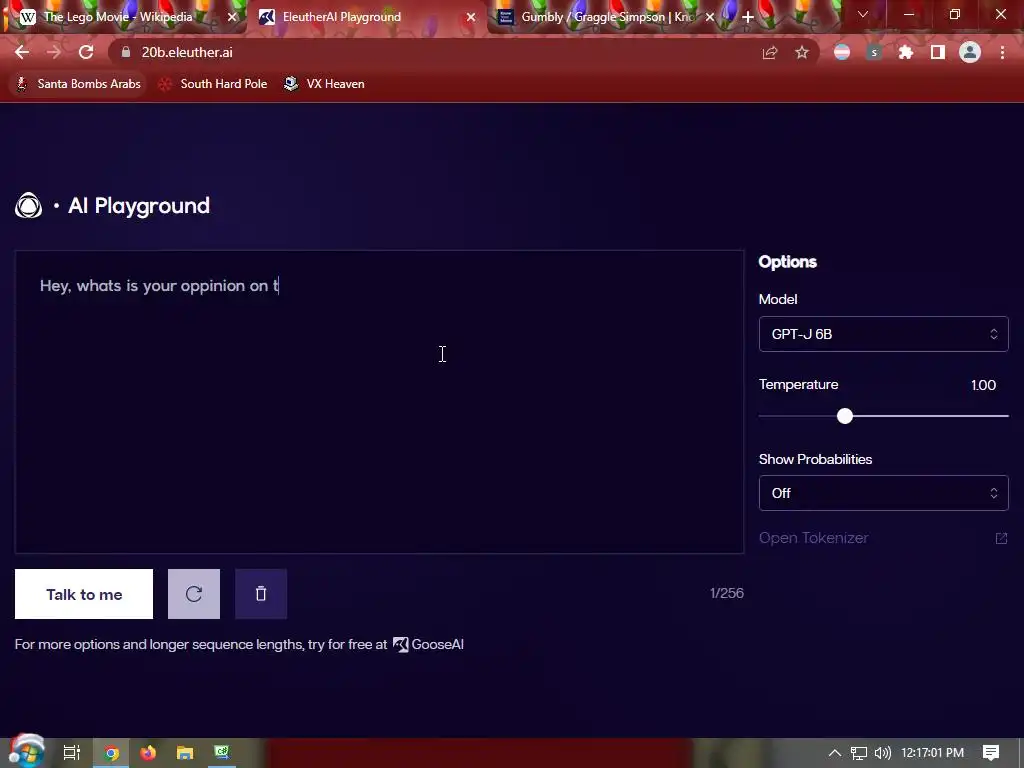Image resolution: width=1024 pixels, height=768 pixels.
Task: Open the Chrome three-dot menu
Action: pyautogui.click(x=1002, y=53)
